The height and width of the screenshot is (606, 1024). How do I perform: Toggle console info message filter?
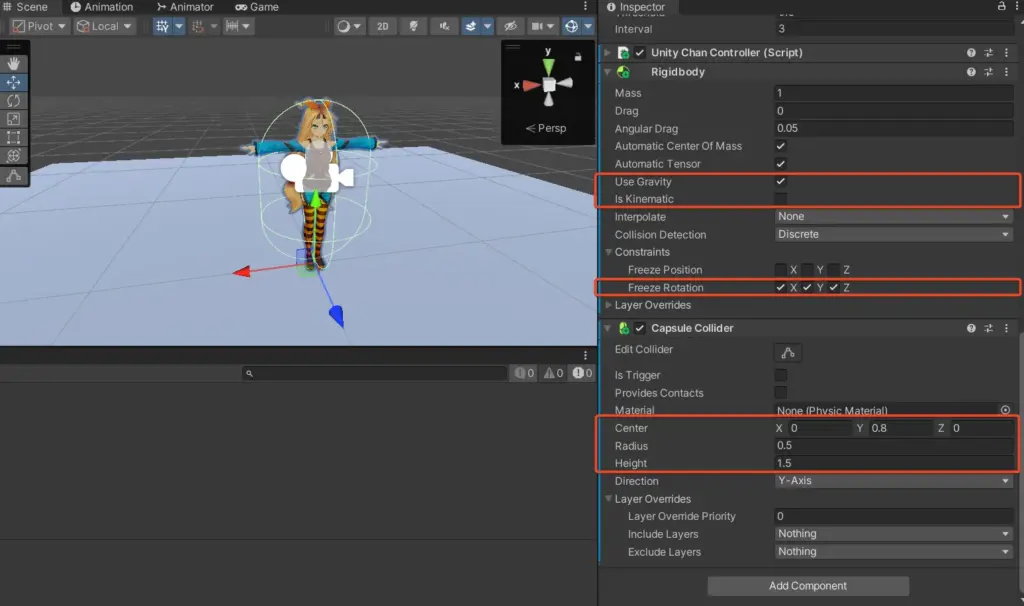click(x=524, y=373)
